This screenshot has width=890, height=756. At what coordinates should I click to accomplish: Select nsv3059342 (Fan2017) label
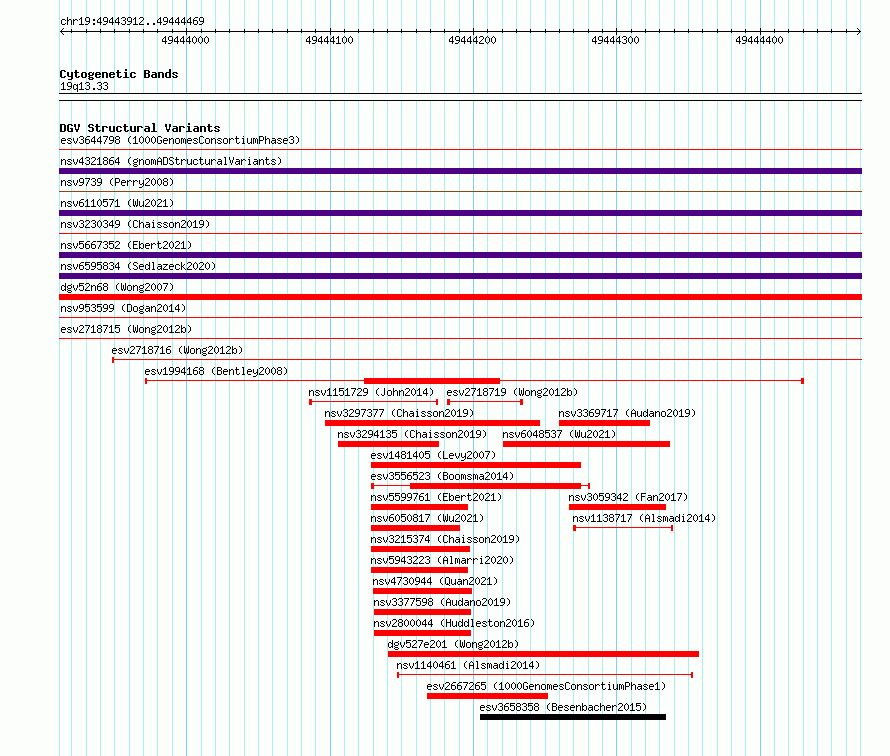(x=628, y=497)
